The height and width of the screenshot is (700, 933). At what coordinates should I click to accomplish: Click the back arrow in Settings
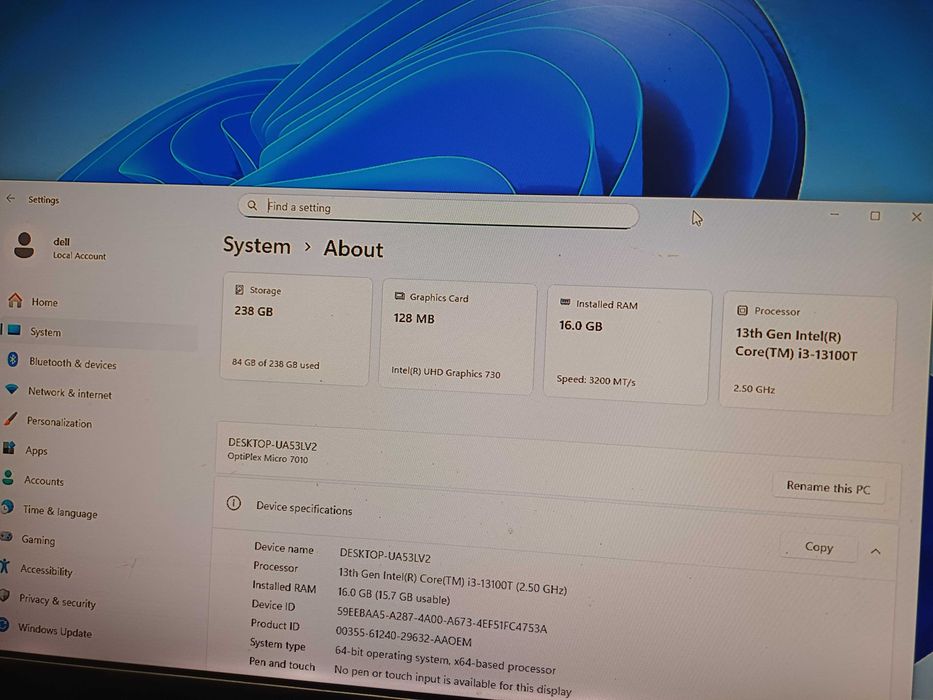[11, 198]
